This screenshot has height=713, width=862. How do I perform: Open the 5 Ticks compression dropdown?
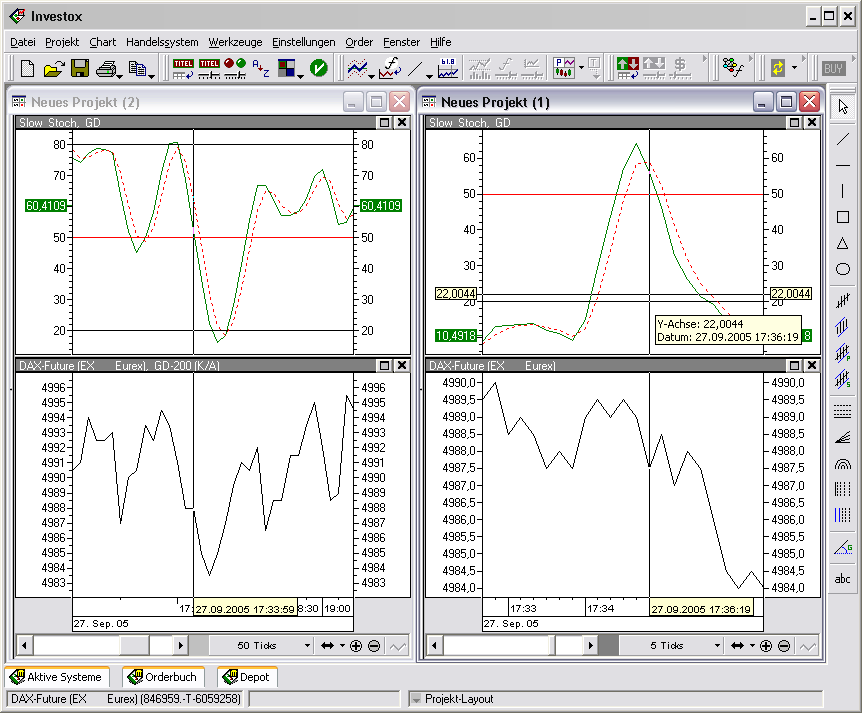tap(717, 646)
